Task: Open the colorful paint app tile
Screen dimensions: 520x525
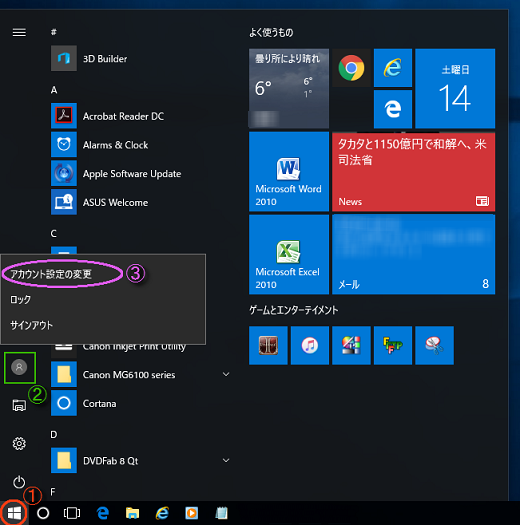Action: click(x=351, y=346)
